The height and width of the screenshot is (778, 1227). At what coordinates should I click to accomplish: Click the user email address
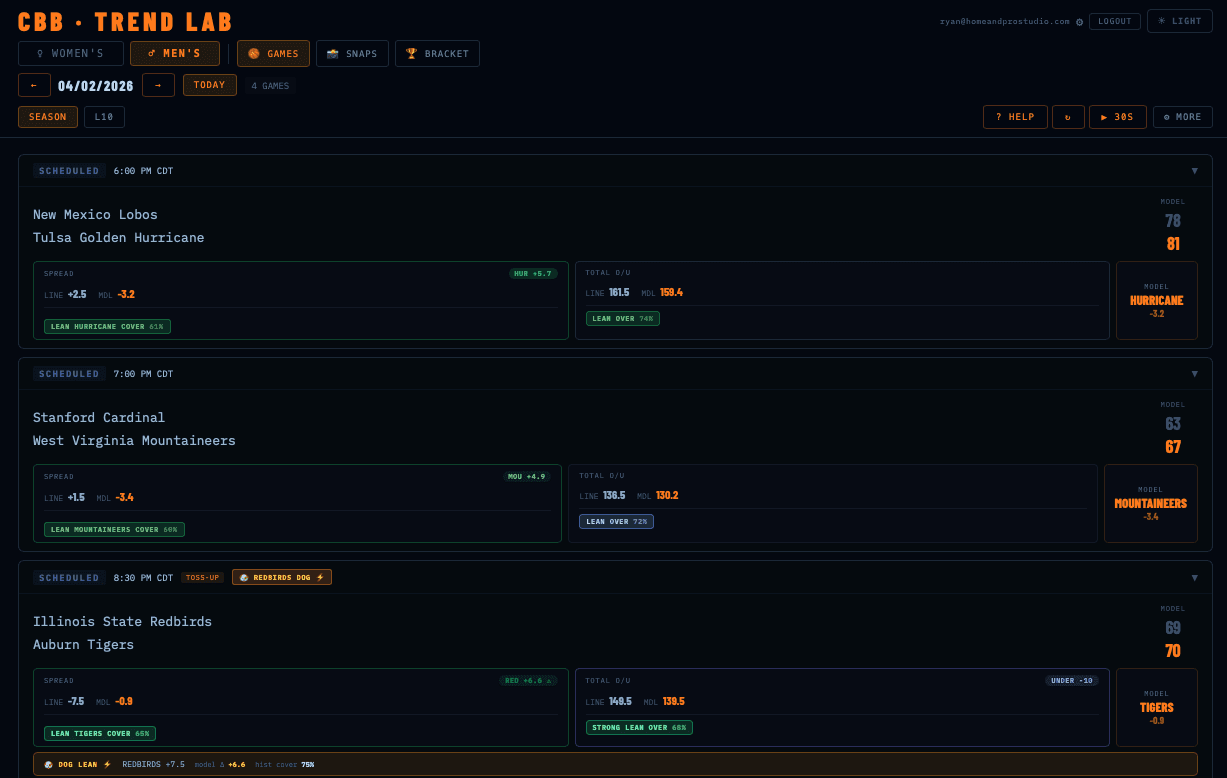tap(1004, 21)
